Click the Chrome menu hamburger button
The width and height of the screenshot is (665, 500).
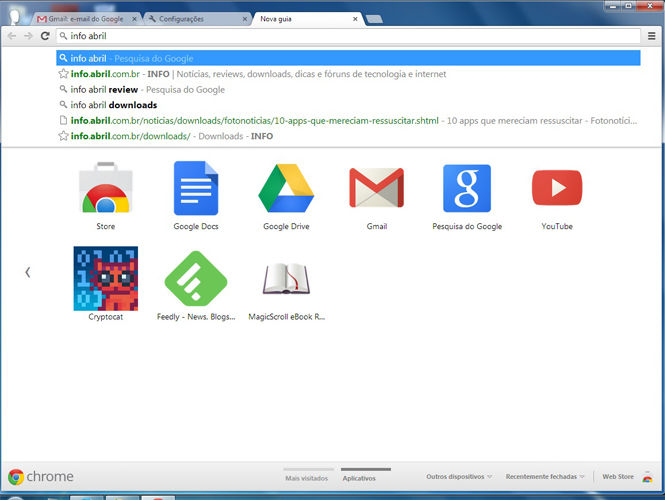[651, 36]
